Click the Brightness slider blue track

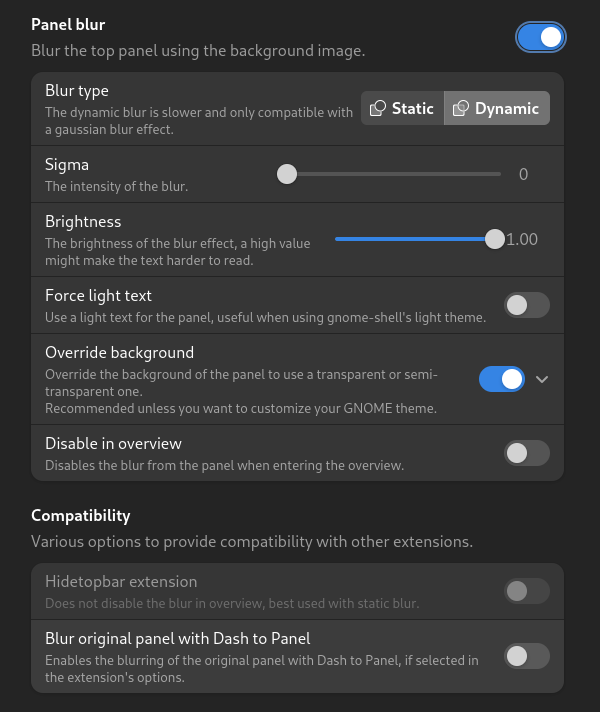pyautogui.click(x=410, y=239)
